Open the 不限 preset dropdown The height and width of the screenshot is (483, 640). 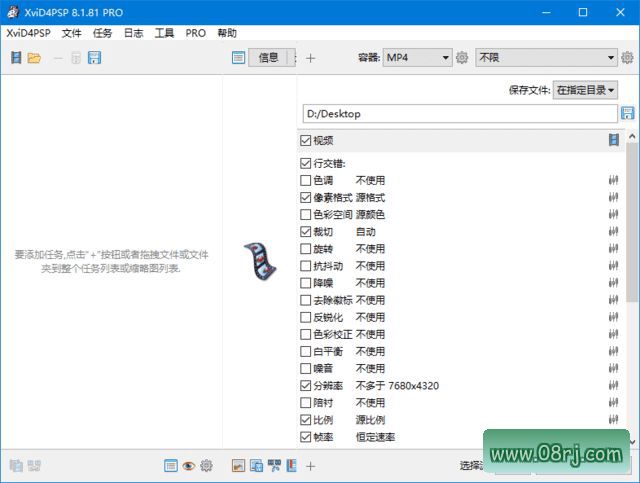point(546,58)
